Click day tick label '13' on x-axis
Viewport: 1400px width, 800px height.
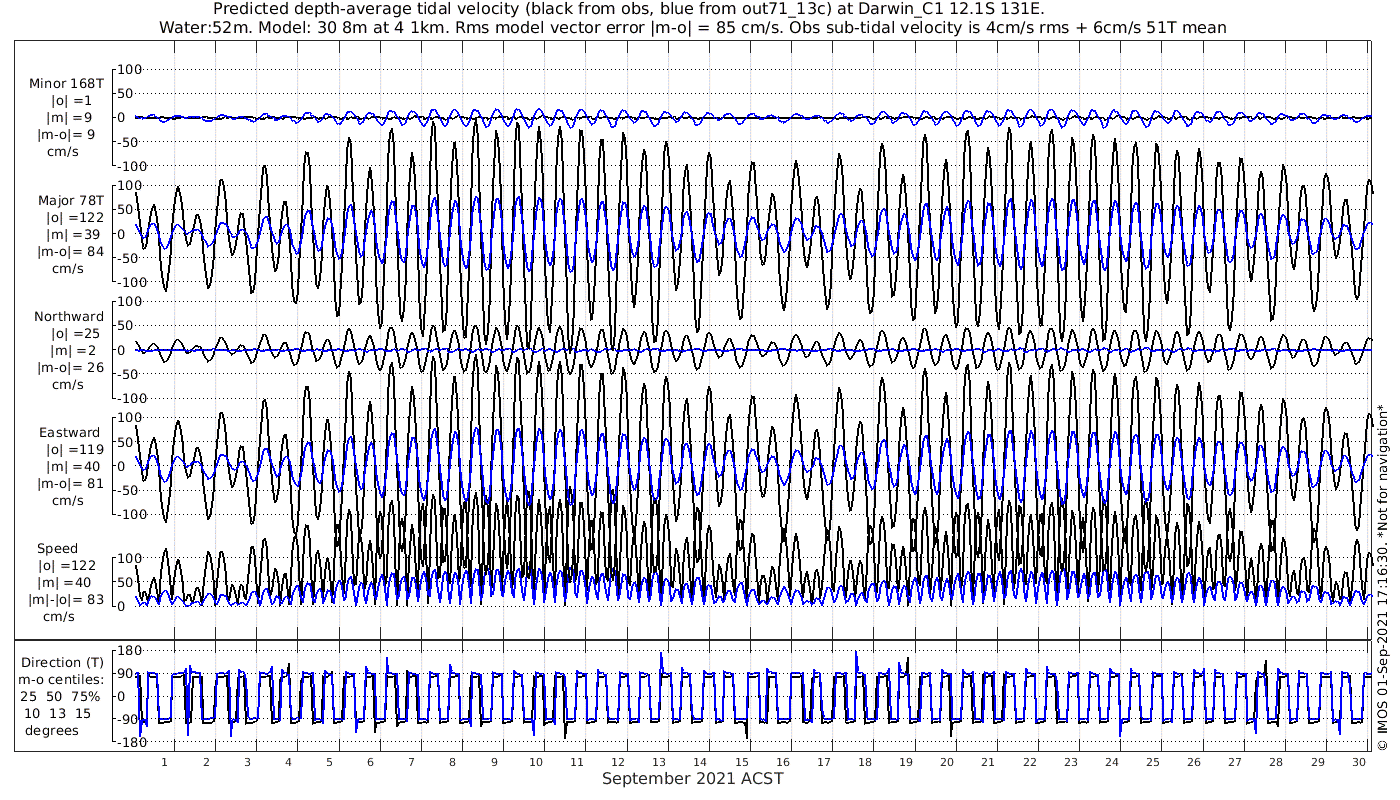tap(659, 762)
